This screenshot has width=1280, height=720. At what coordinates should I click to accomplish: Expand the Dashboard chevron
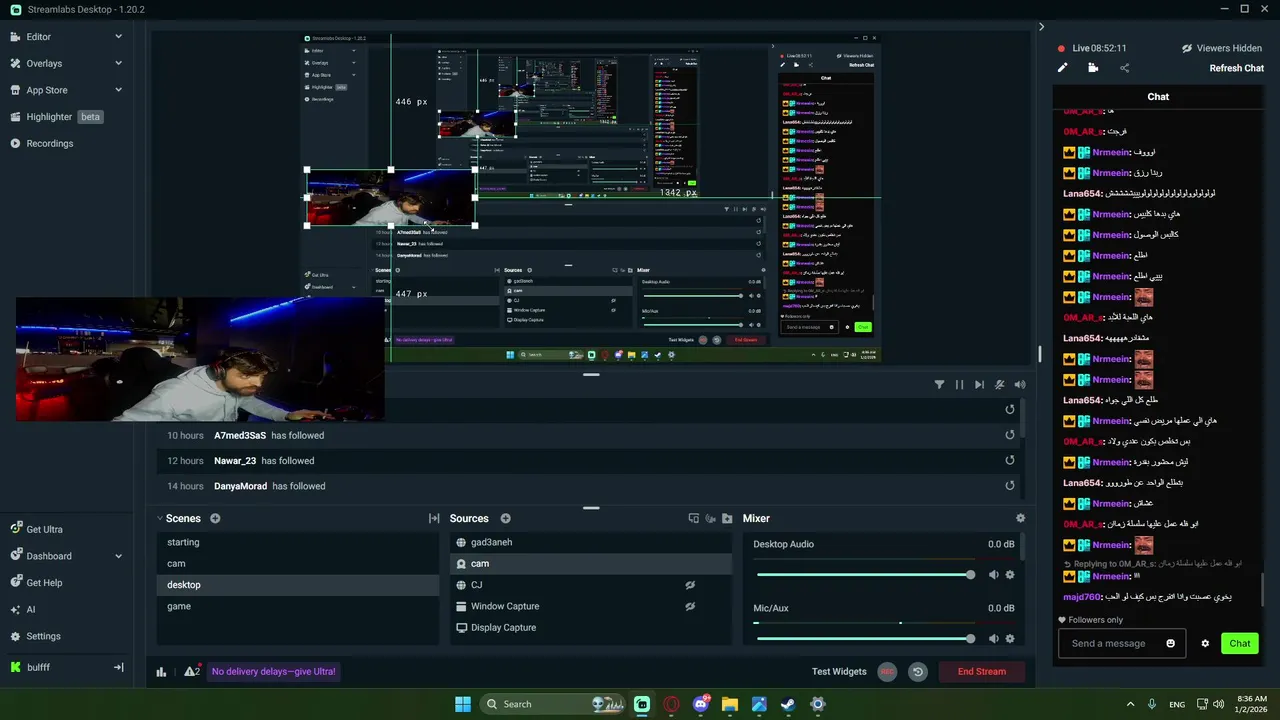tap(118, 556)
